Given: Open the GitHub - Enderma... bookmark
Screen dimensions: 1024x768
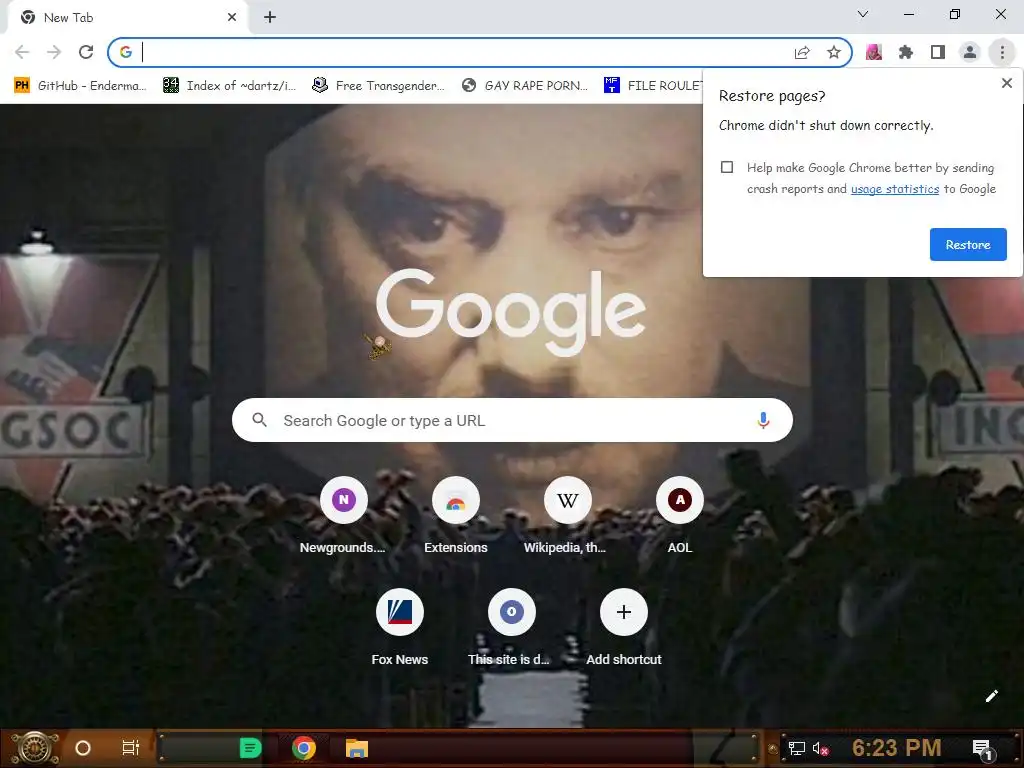Looking at the screenshot, I should coord(80,86).
